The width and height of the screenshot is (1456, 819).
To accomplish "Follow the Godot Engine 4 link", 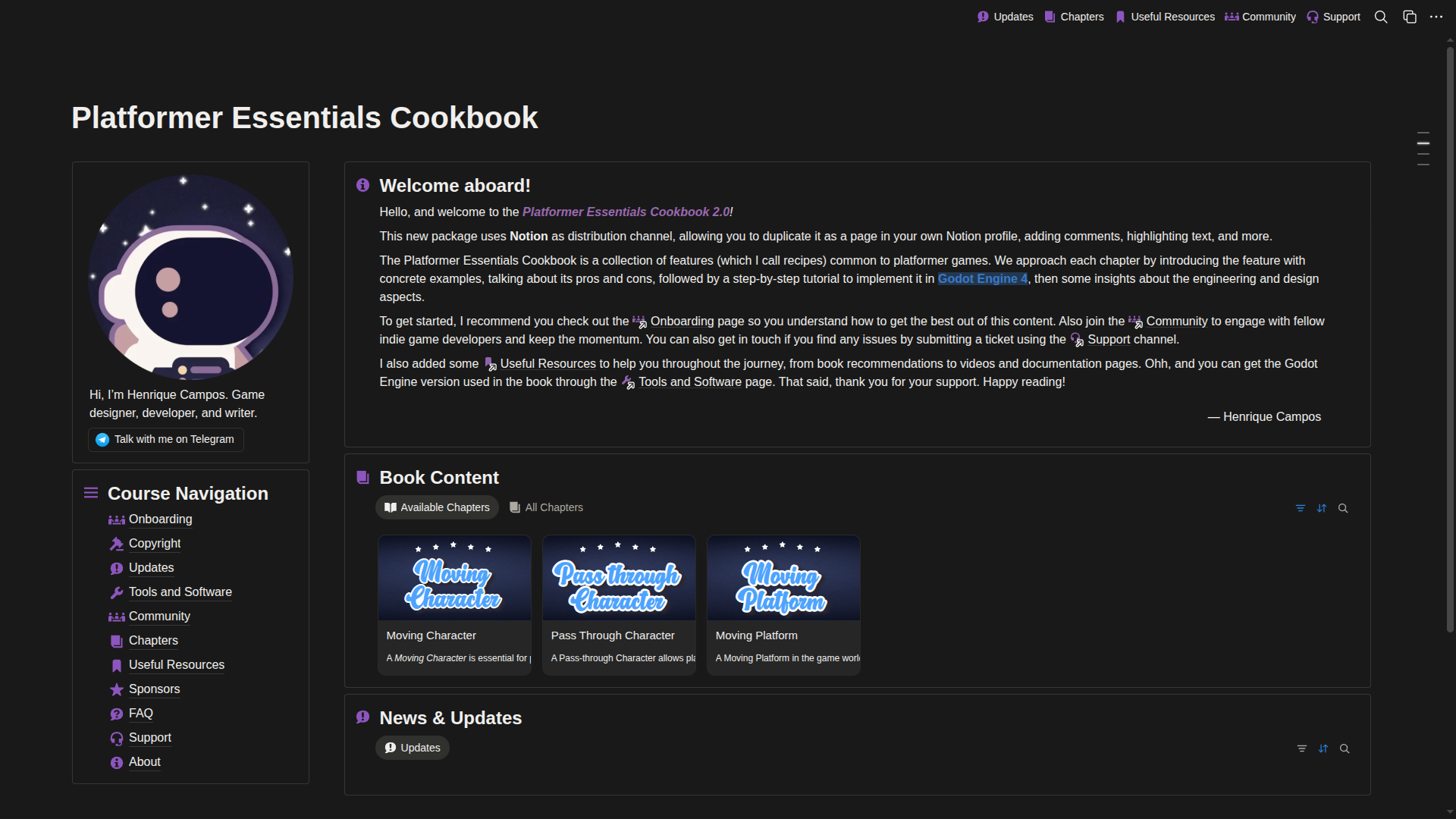I will [982, 278].
